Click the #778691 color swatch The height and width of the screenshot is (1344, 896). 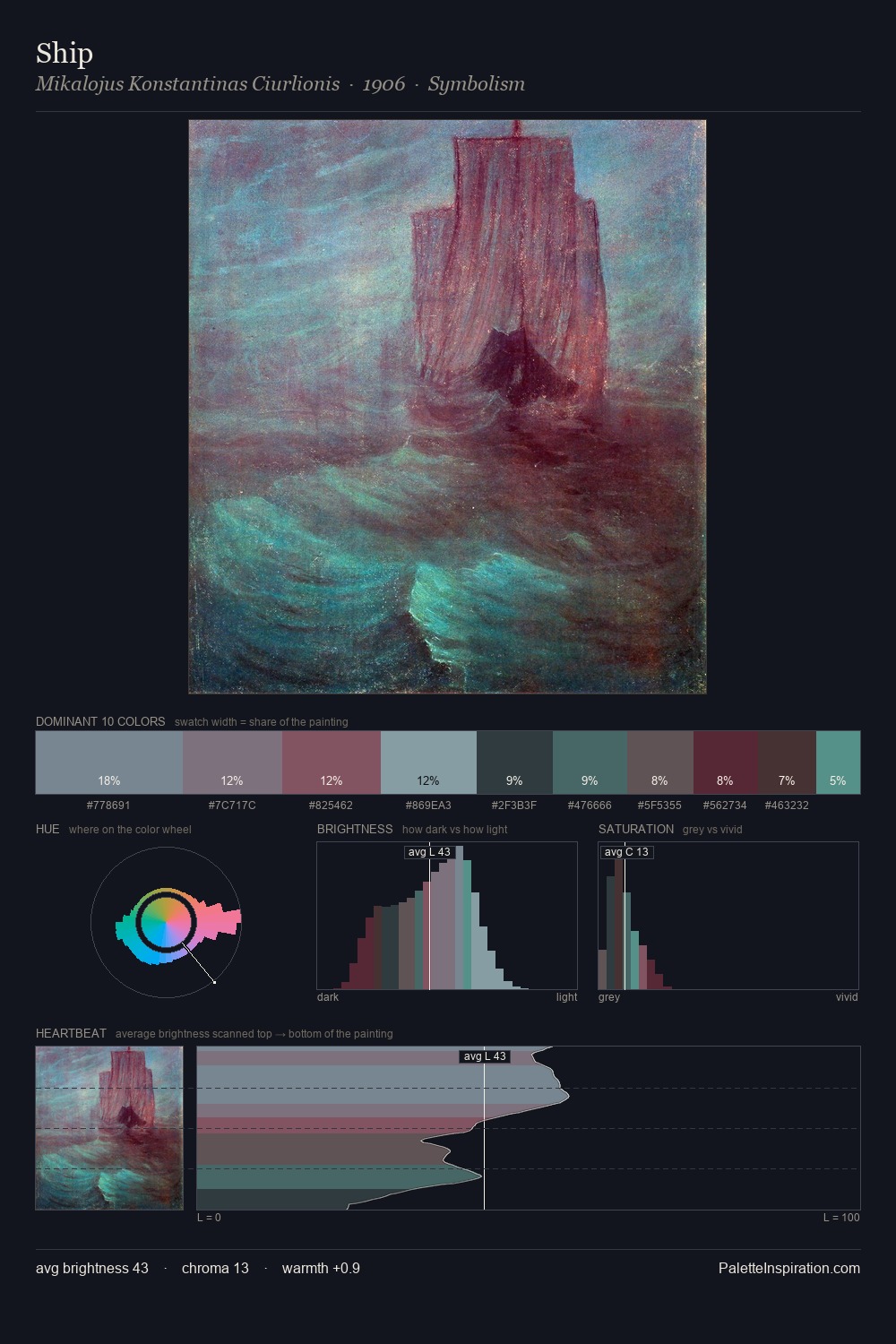[x=109, y=762]
